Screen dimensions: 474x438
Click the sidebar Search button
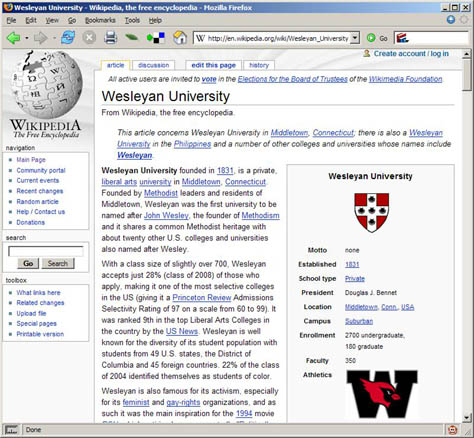click(57, 263)
